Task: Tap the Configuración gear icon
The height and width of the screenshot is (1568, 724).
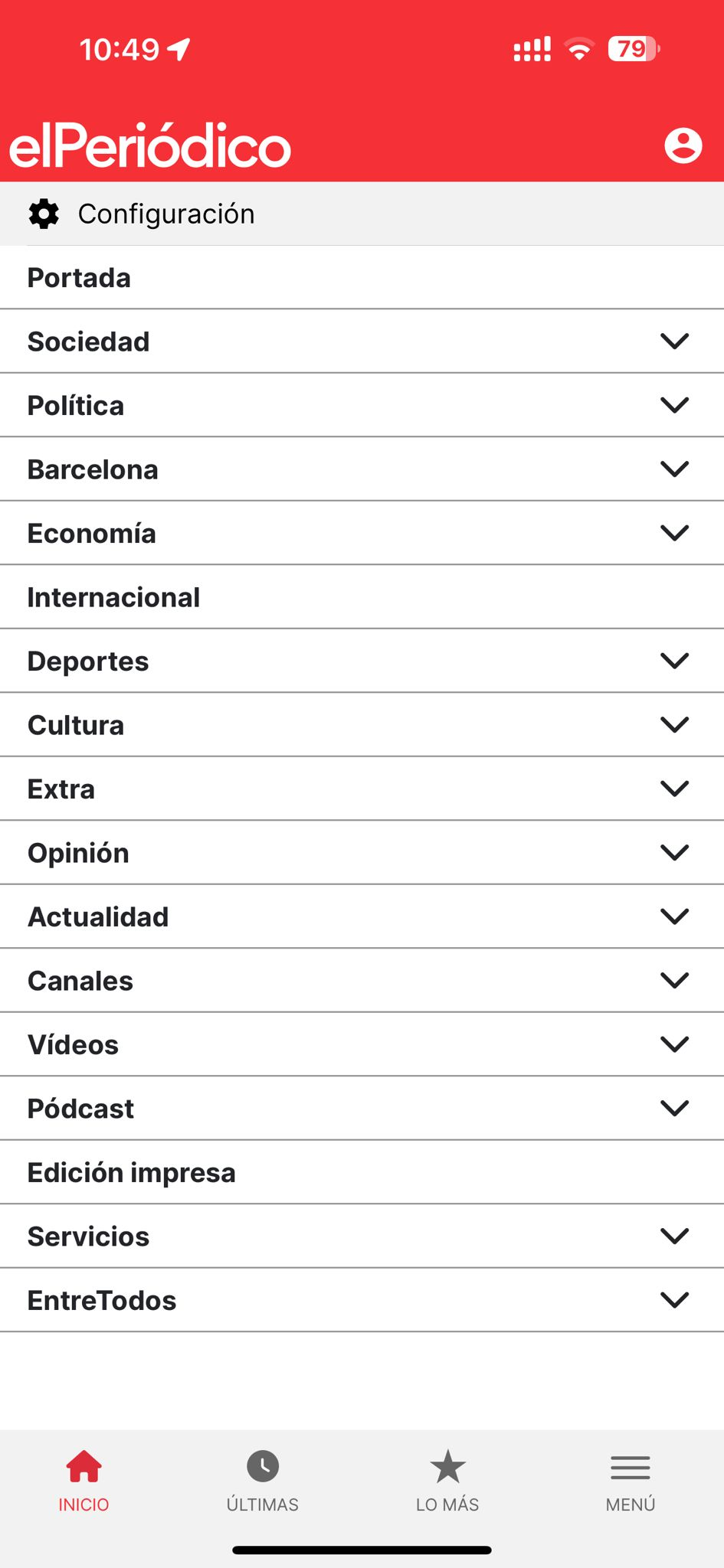Action: pyautogui.click(x=44, y=214)
